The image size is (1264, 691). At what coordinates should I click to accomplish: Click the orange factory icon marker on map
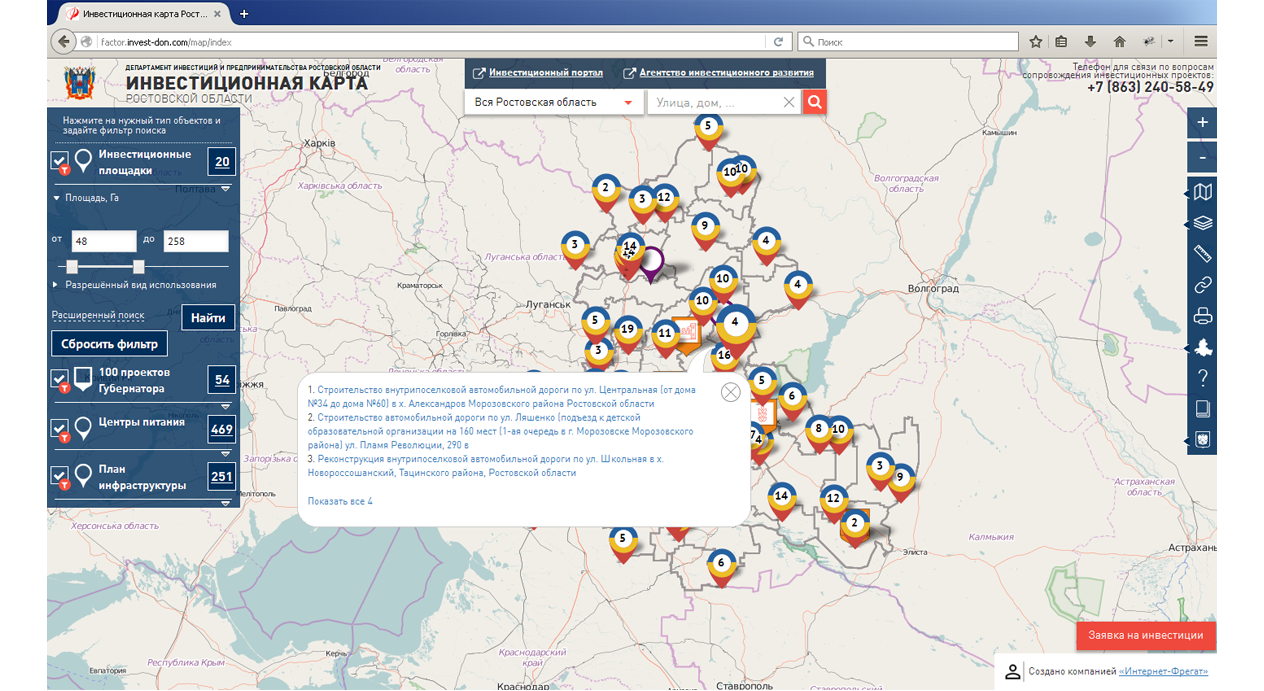pyautogui.click(x=686, y=333)
